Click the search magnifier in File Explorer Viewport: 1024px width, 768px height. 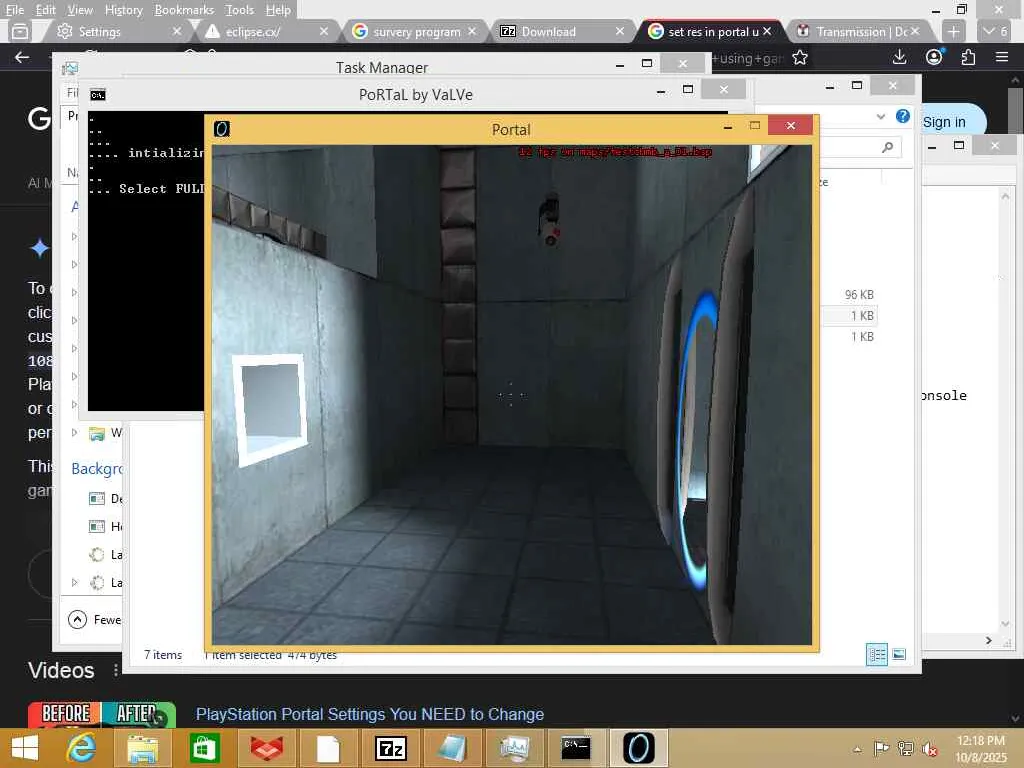887,148
